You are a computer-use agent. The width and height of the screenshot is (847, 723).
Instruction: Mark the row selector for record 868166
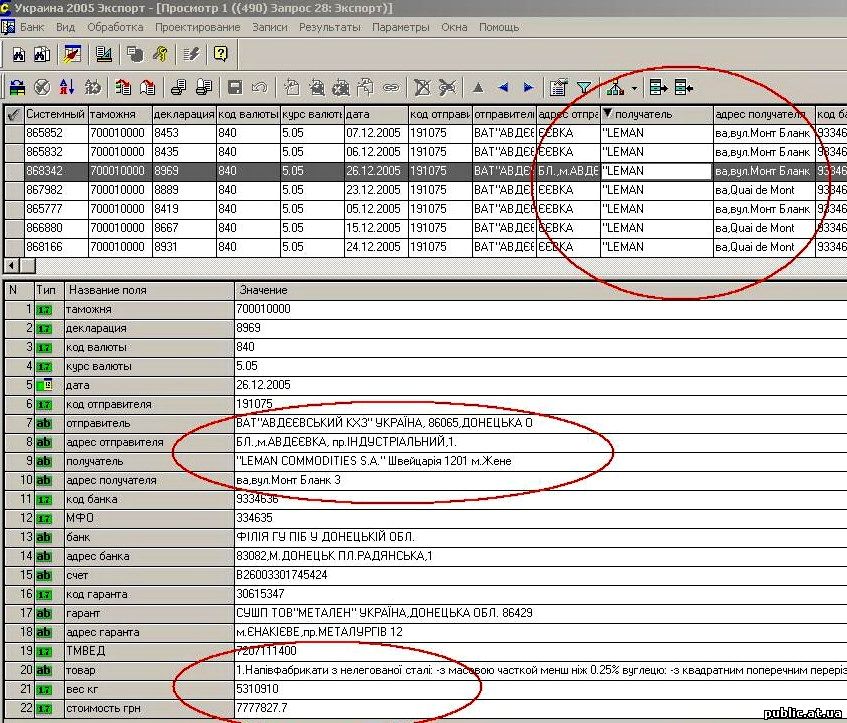click(x=14, y=247)
